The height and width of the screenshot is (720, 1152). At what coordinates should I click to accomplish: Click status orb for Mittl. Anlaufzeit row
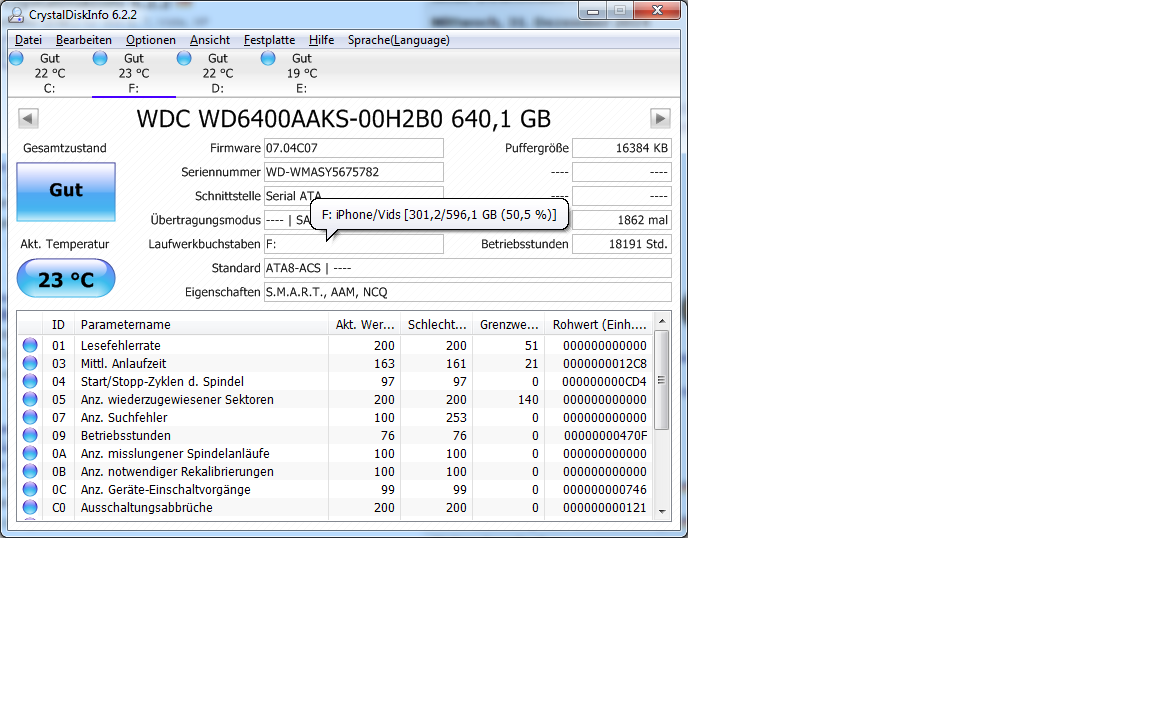[30, 363]
